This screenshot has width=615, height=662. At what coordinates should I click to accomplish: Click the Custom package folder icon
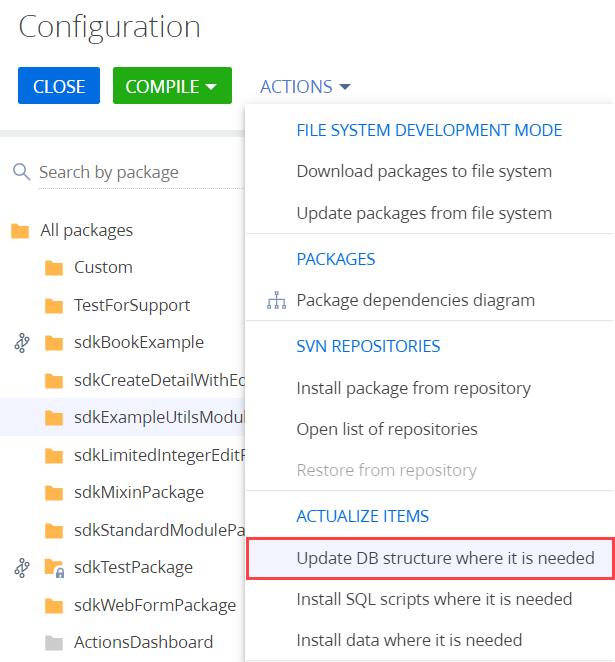tap(54, 268)
